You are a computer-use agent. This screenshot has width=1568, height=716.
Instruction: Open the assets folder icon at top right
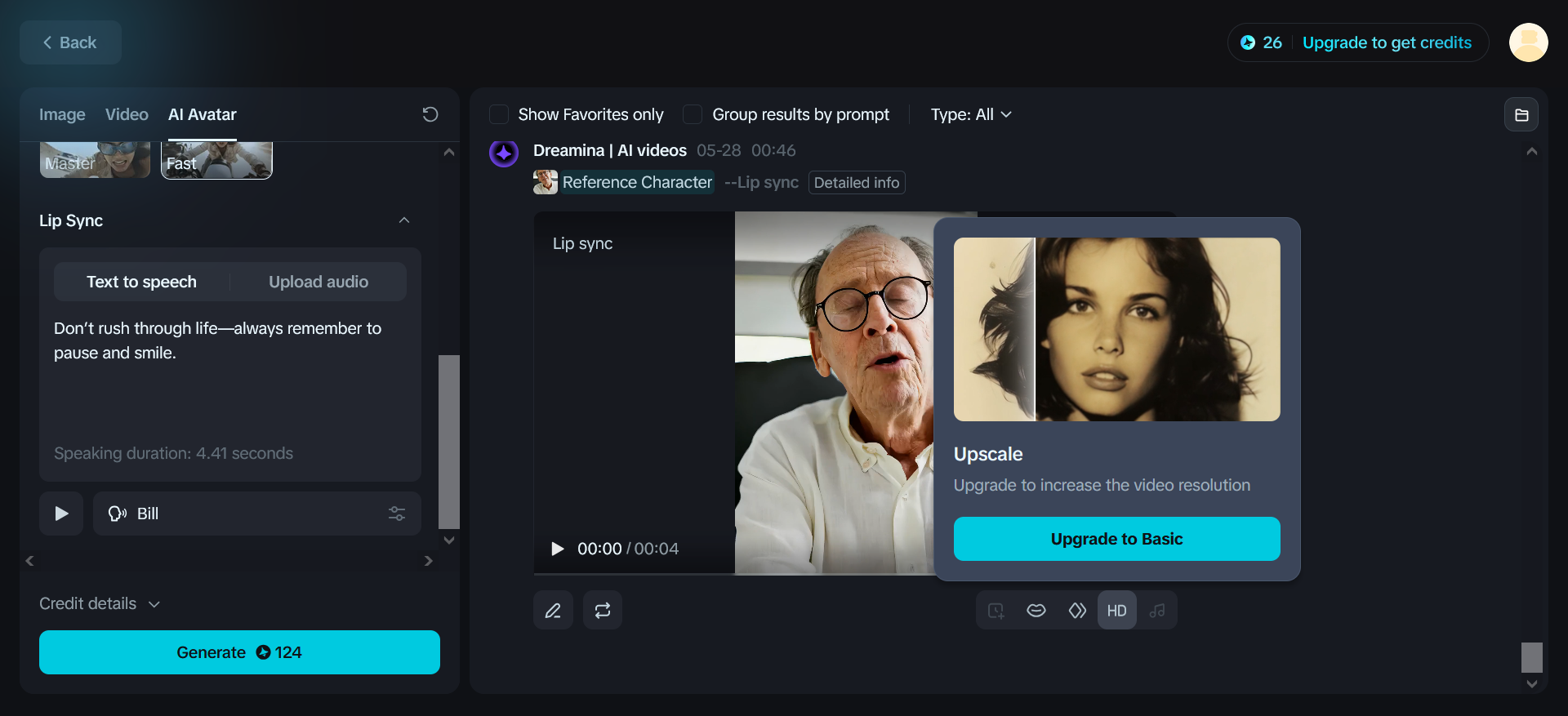tap(1521, 115)
